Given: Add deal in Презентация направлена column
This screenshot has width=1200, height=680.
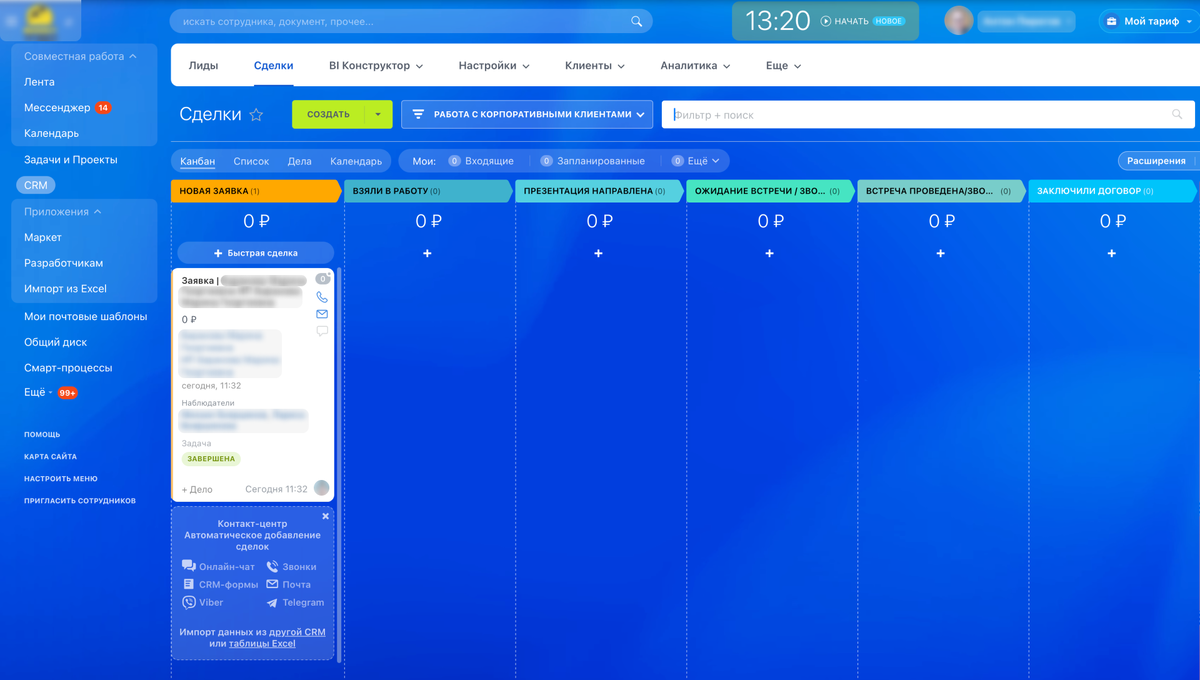Looking at the screenshot, I should [598, 254].
